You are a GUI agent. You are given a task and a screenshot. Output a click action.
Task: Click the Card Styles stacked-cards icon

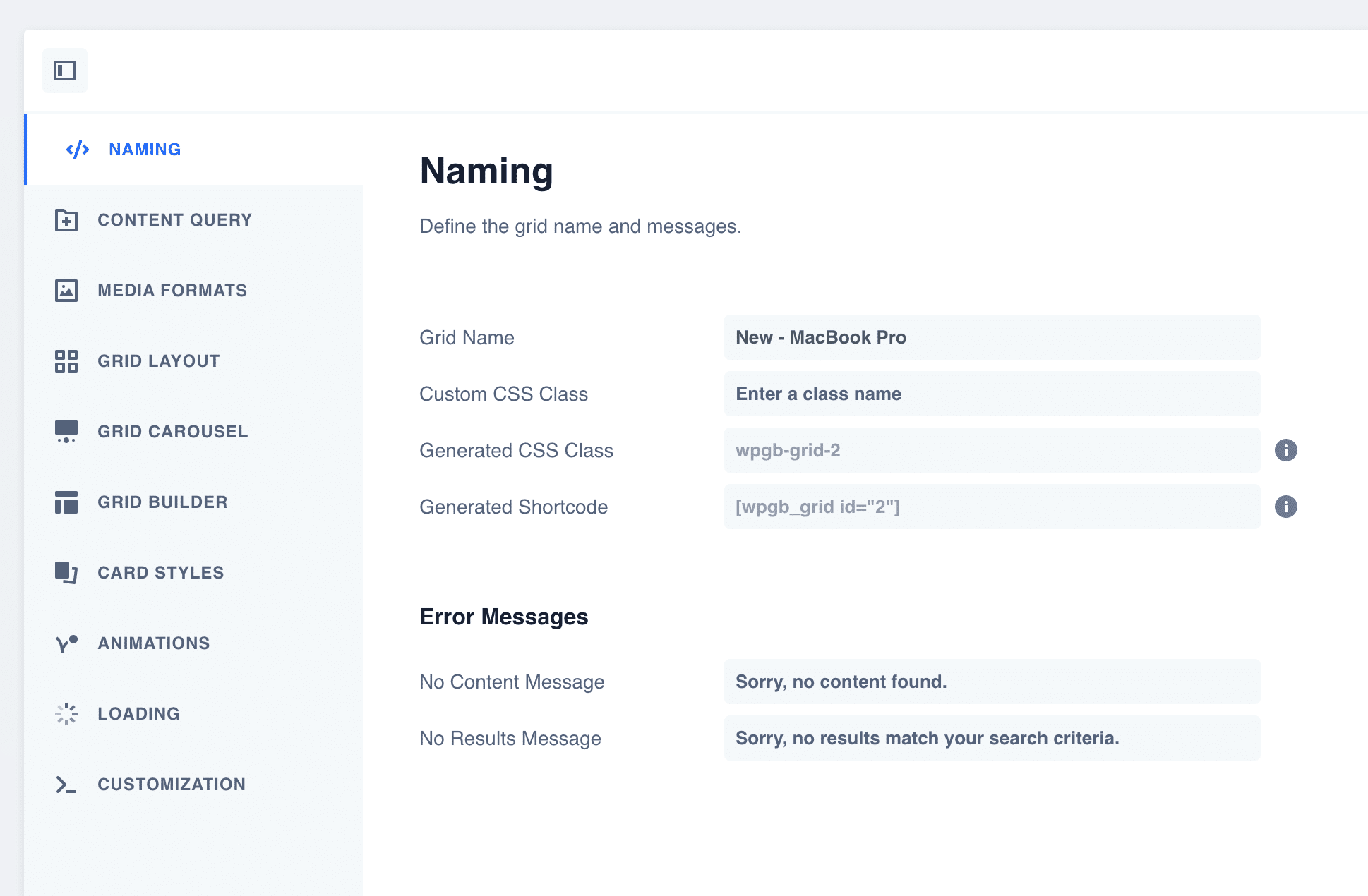(x=66, y=573)
